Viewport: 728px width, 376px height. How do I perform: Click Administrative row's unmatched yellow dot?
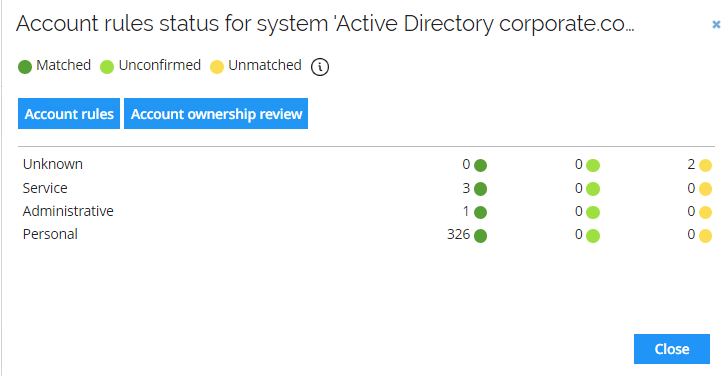705,212
